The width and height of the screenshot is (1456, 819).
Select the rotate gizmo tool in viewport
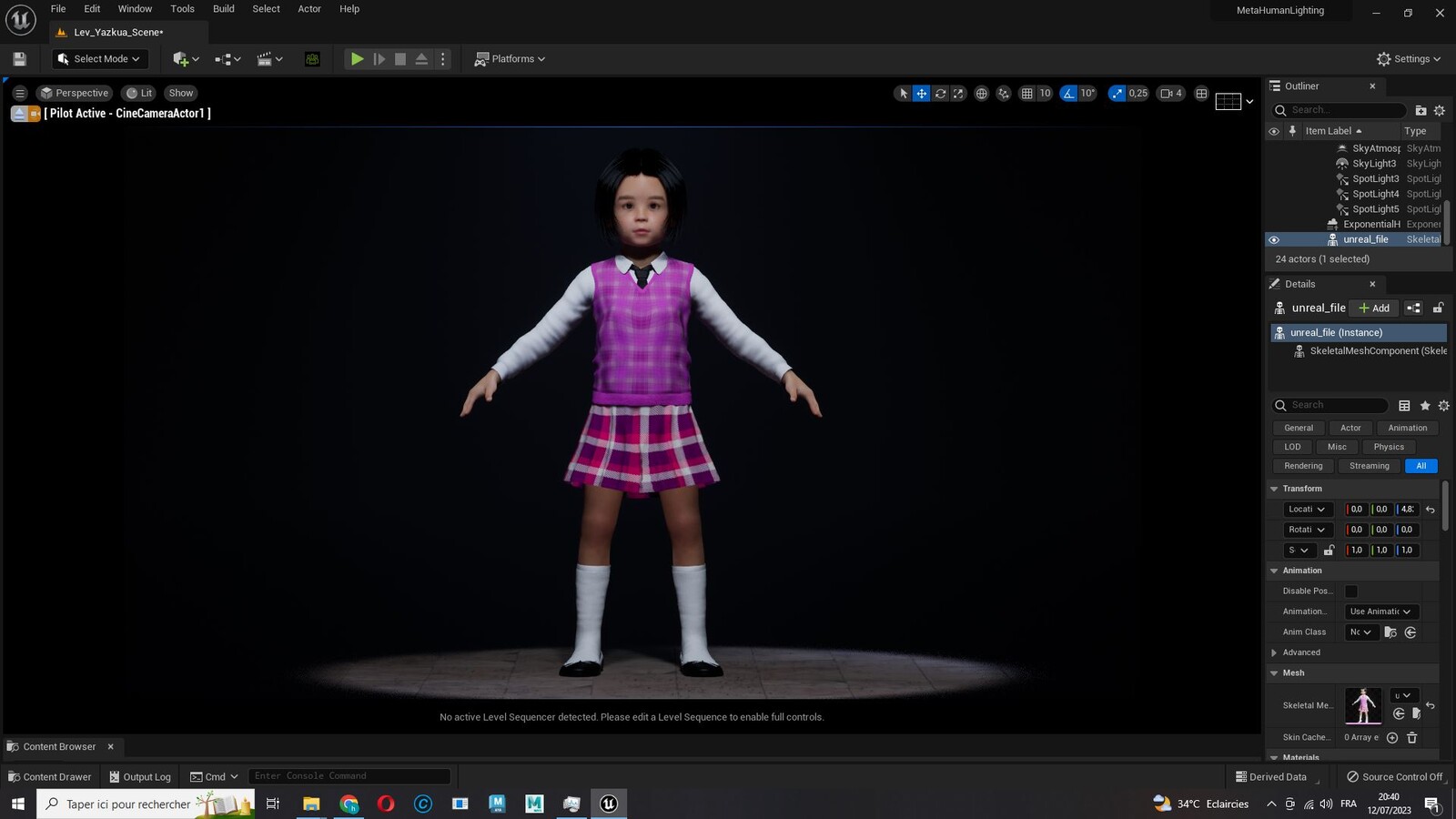tap(940, 93)
